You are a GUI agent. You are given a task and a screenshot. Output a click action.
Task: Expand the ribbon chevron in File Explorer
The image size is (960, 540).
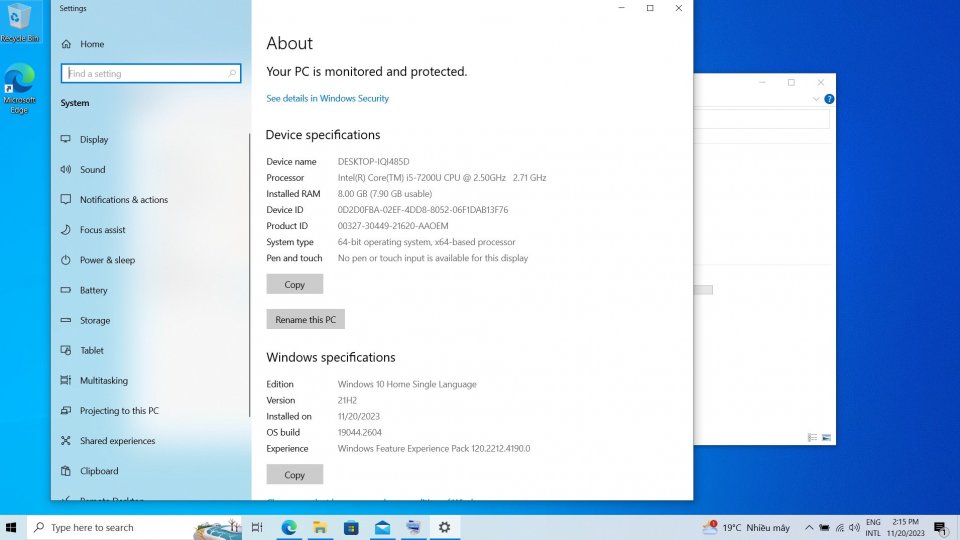(x=817, y=99)
